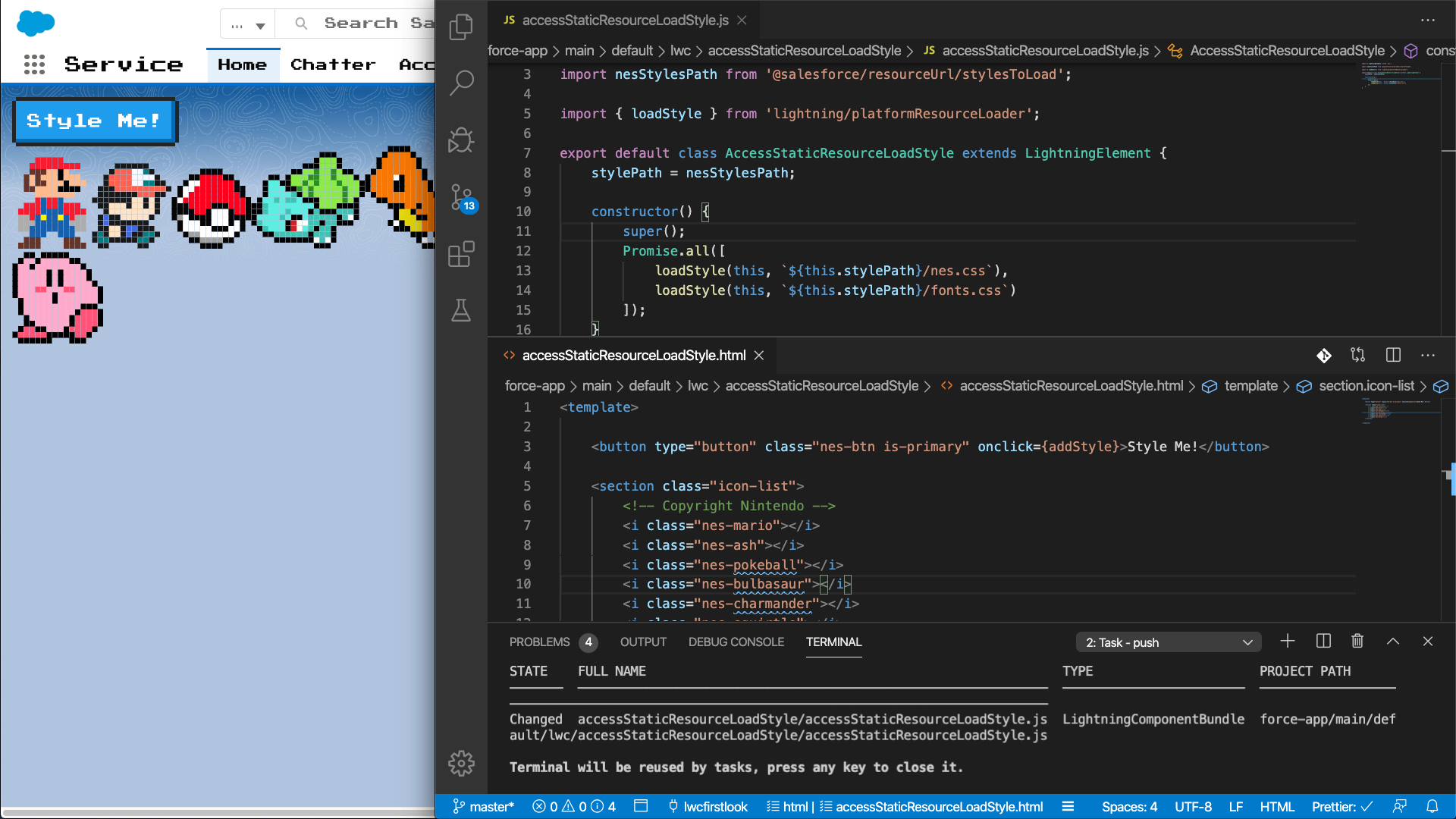This screenshot has width=1456, height=819.
Task: Open the Salesforce App Launcher grid
Action: click(x=34, y=64)
